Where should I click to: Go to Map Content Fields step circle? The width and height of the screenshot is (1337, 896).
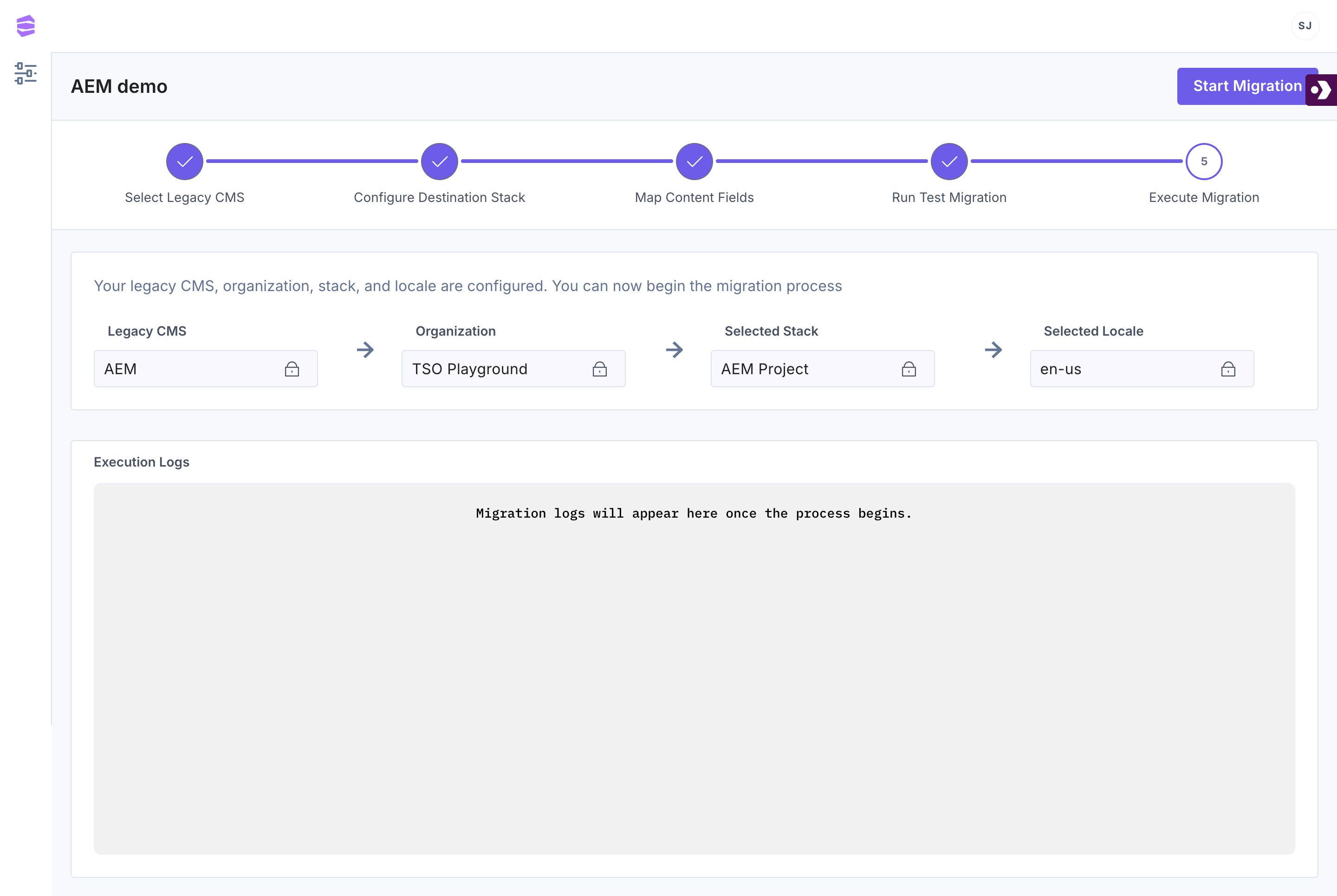point(694,162)
